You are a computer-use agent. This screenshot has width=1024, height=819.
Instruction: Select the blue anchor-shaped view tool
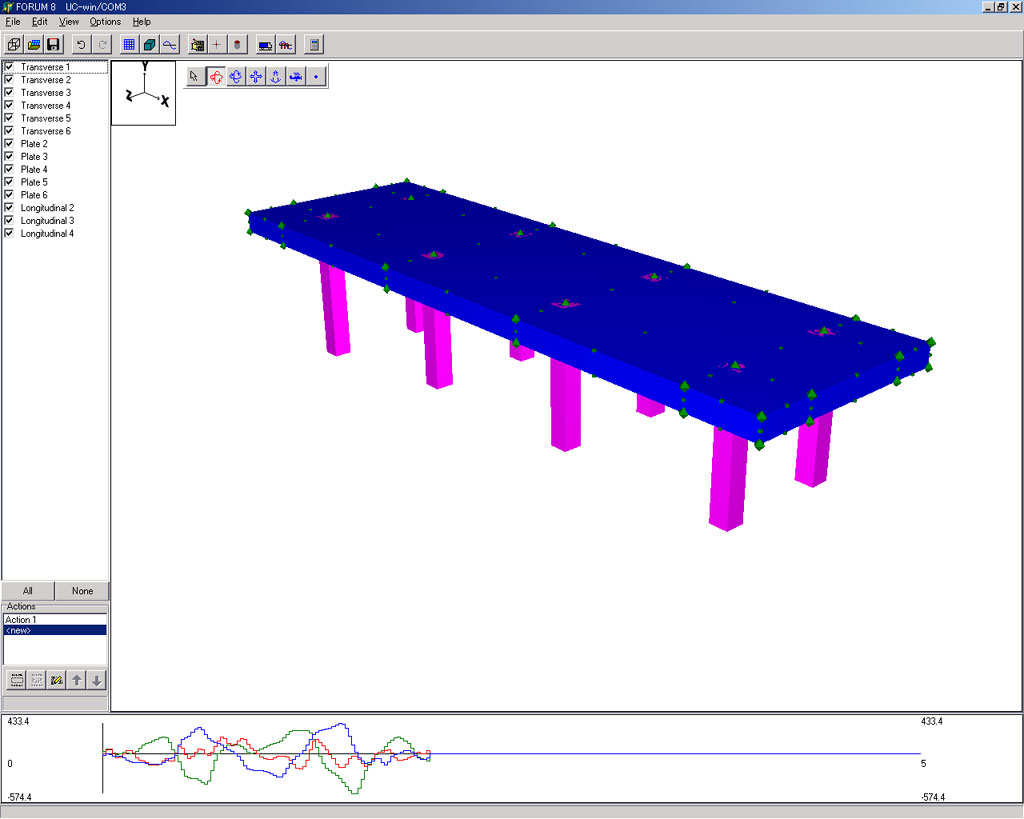(276, 76)
